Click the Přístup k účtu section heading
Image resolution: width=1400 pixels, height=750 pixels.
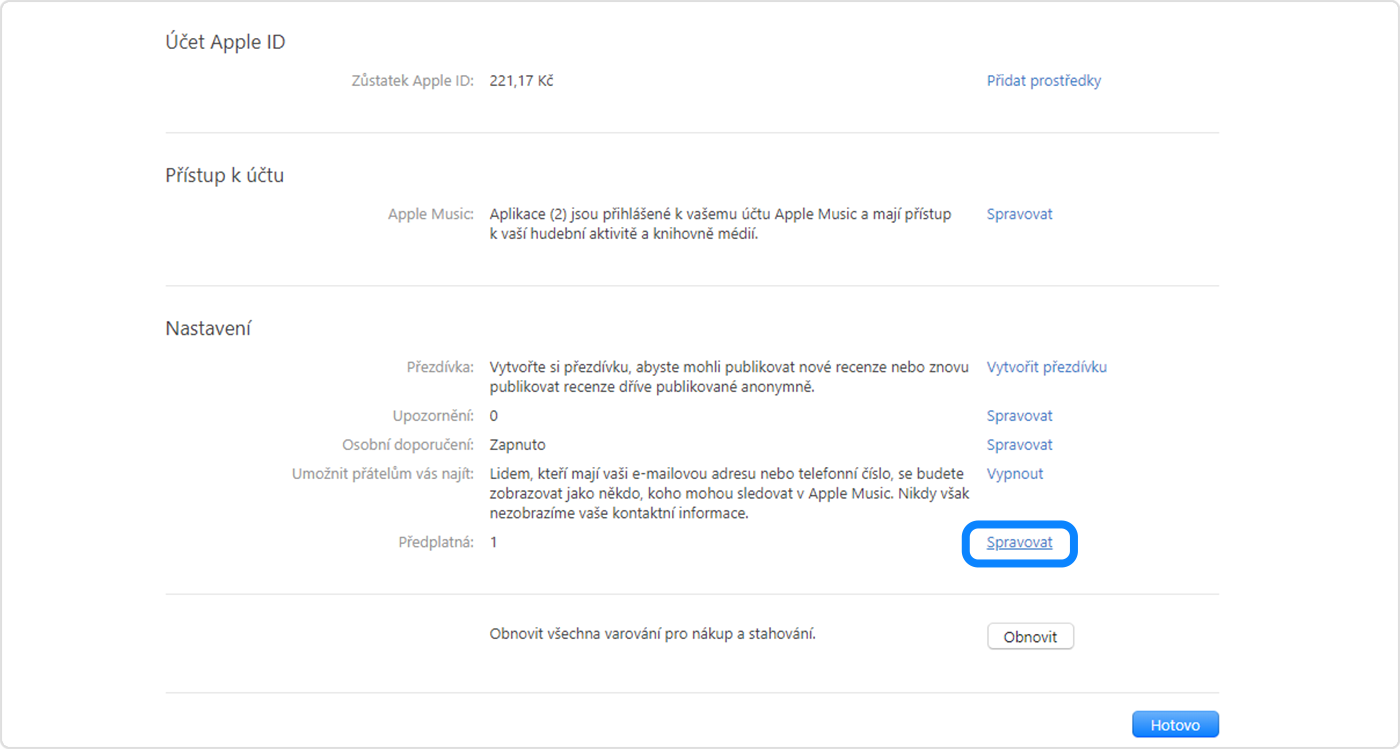click(224, 175)
